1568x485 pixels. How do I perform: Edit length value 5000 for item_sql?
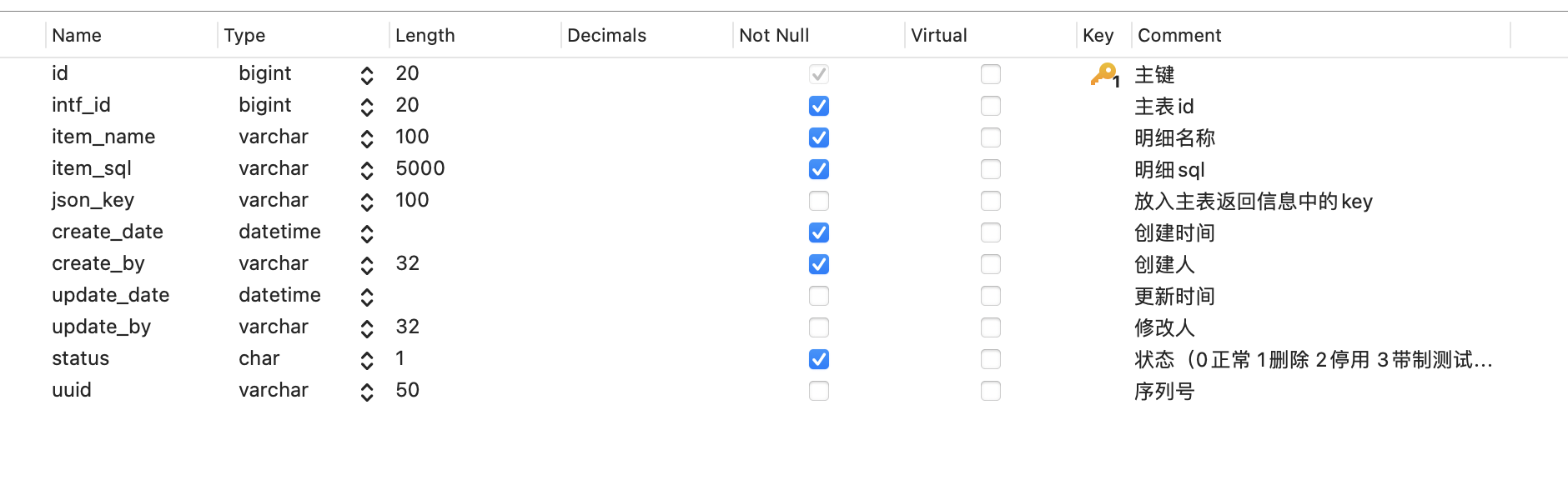click(420, 168)
